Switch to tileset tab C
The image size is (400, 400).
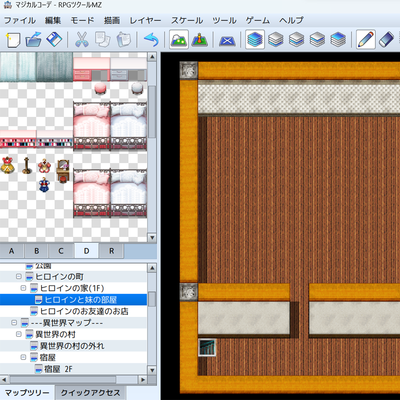[61, 251]
